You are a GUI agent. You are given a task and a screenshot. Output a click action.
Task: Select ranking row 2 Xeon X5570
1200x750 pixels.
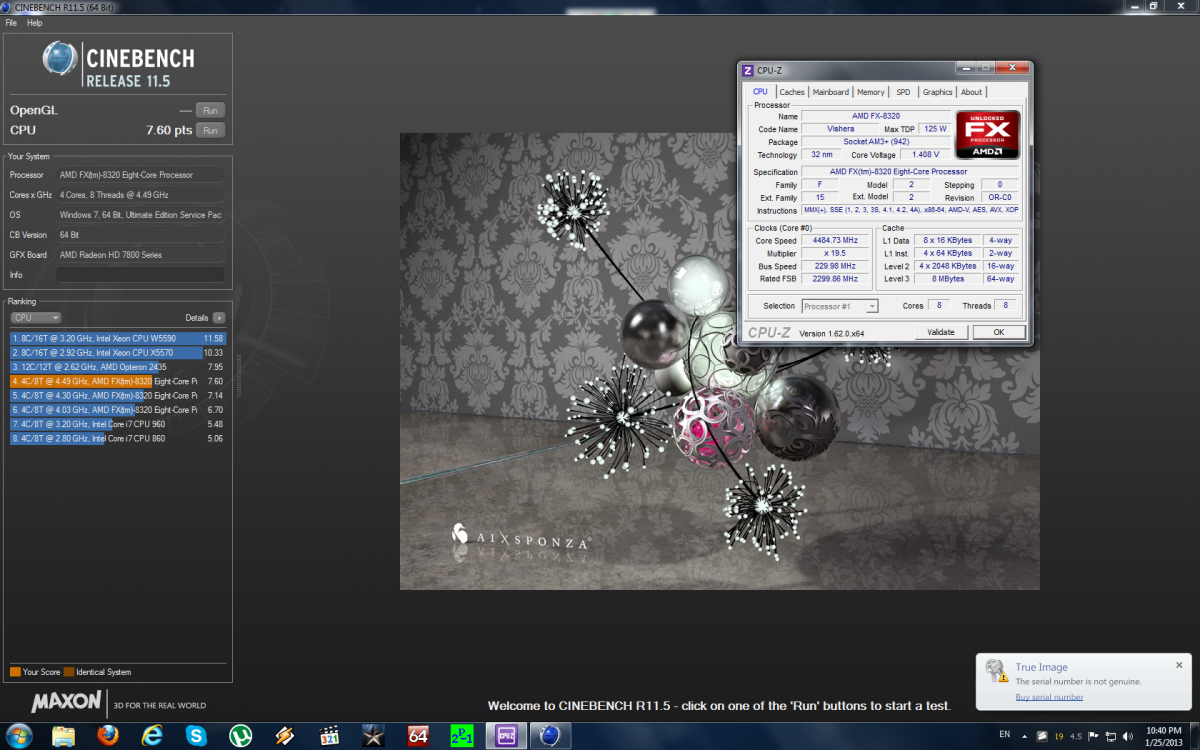click(118, 352)
